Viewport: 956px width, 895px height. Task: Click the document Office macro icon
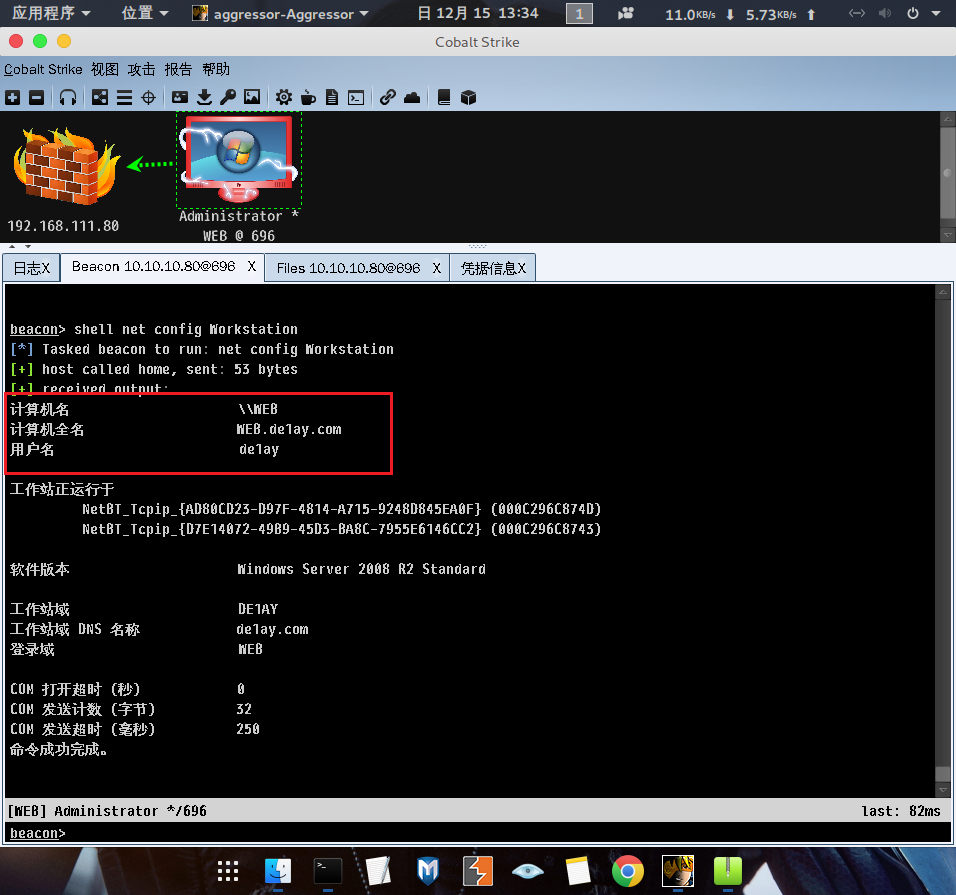[332, 98]
